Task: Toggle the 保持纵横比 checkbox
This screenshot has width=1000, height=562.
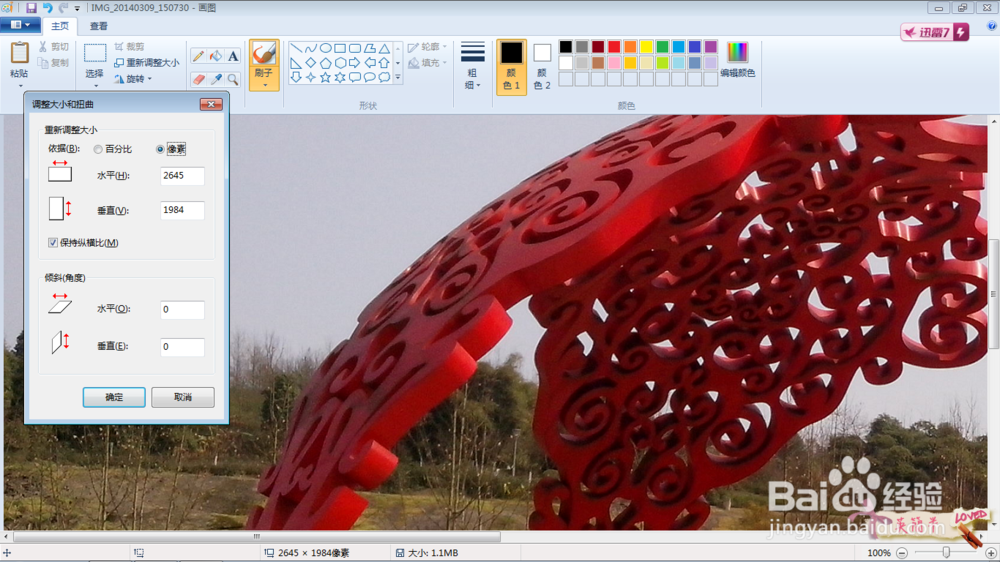Action: coord(53,242)
